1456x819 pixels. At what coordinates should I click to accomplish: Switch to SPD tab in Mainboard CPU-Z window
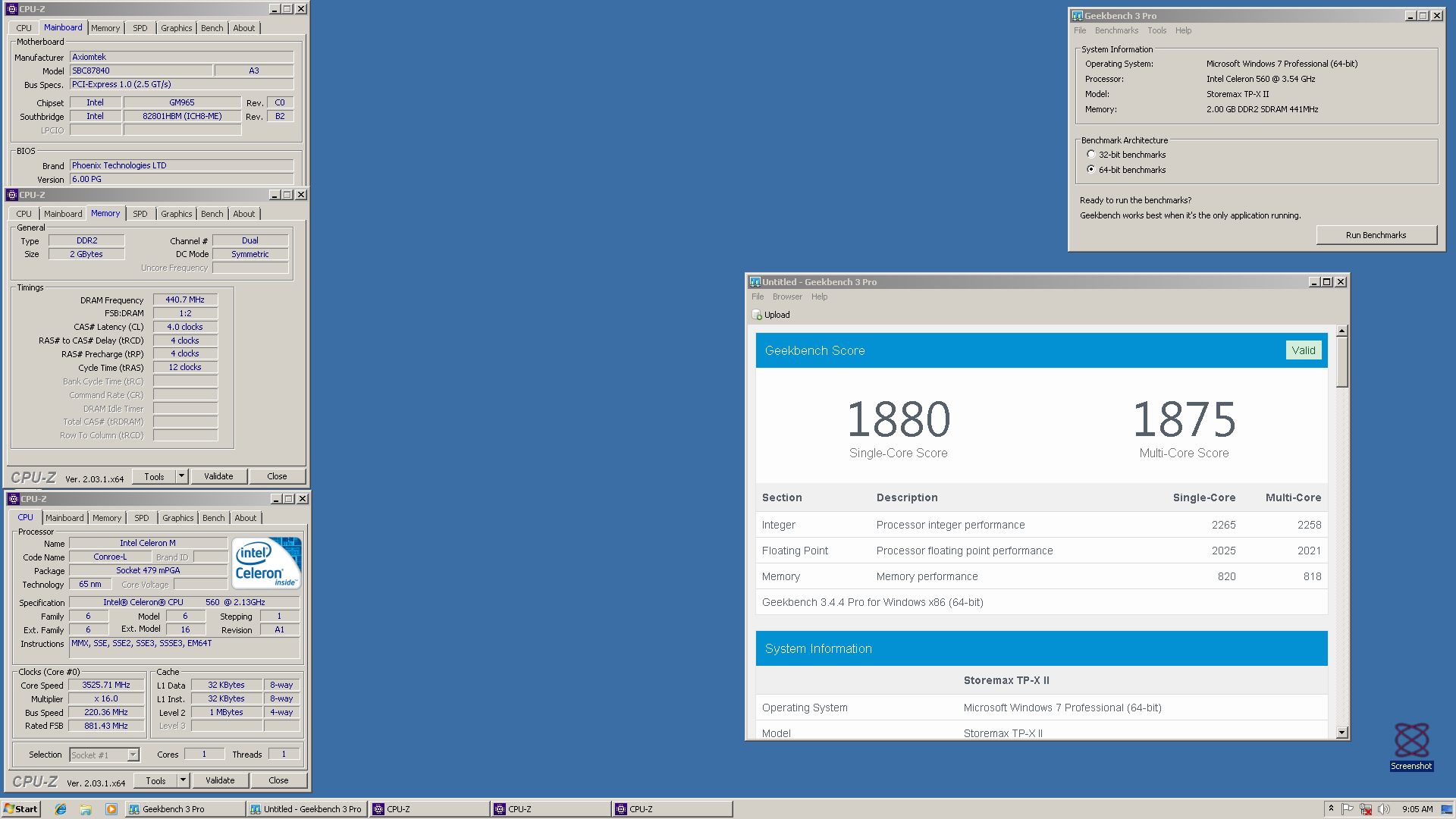140,28
